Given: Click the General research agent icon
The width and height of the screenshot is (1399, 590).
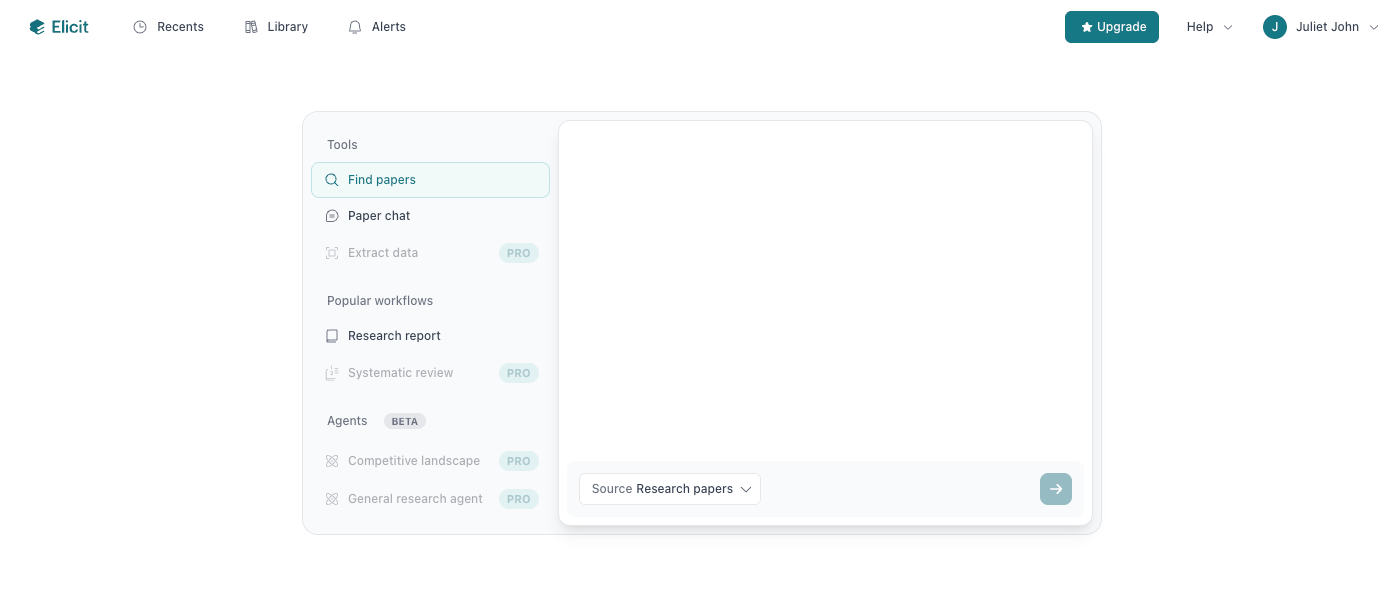Looking at the screenshot, I should (331, 498).
